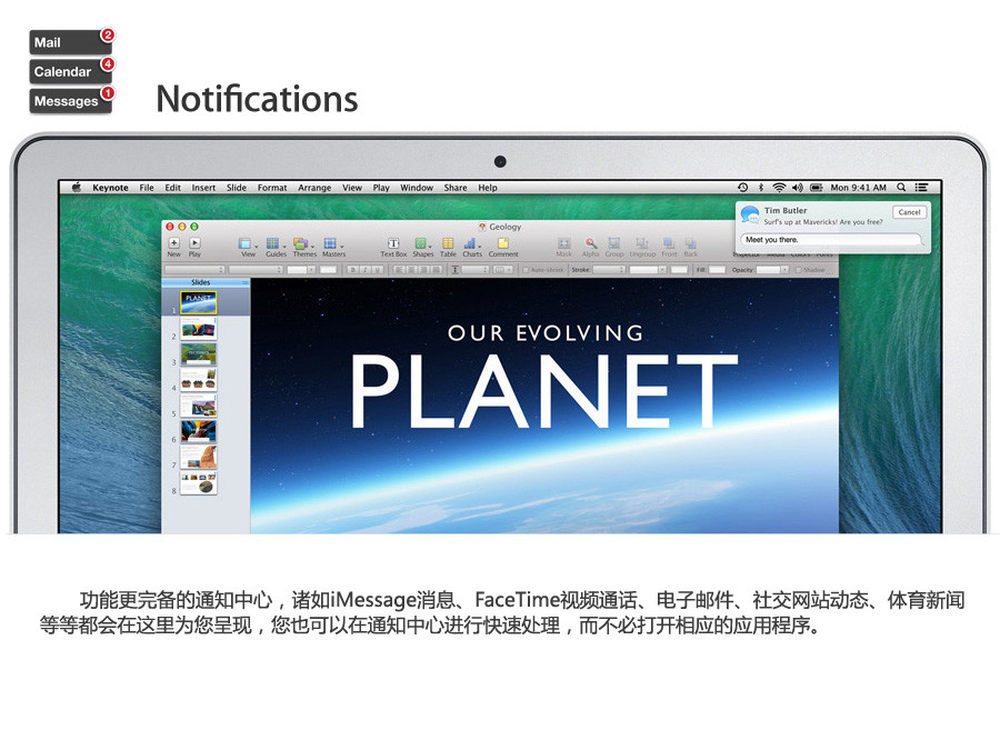Click the battery status icon
Image resolution: width=1000 pixels, height=750 pixels.
pyautogui.click(x=816, y=188)
